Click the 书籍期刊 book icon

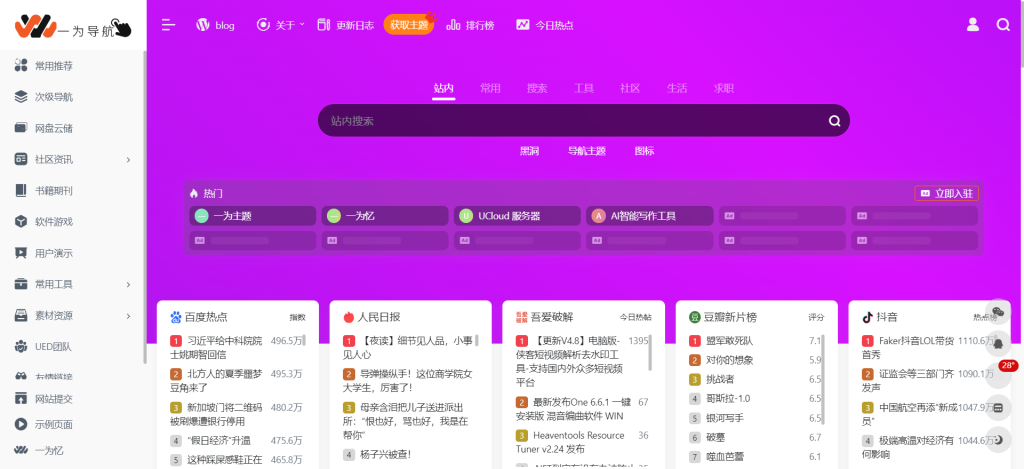(x=21, y=191)
